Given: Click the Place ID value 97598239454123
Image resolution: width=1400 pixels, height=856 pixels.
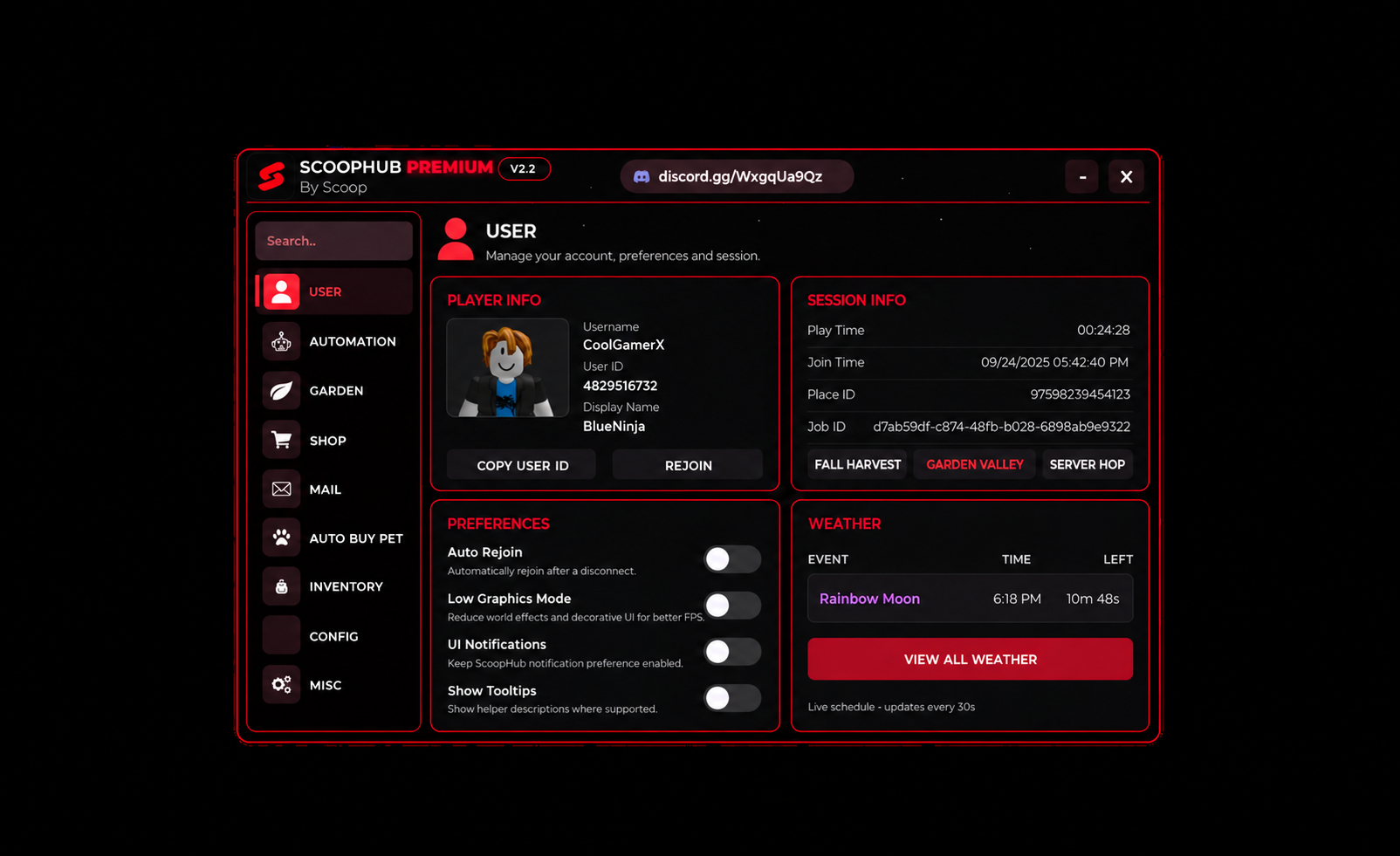Looking at the screenshot, I should [1080, 394].
